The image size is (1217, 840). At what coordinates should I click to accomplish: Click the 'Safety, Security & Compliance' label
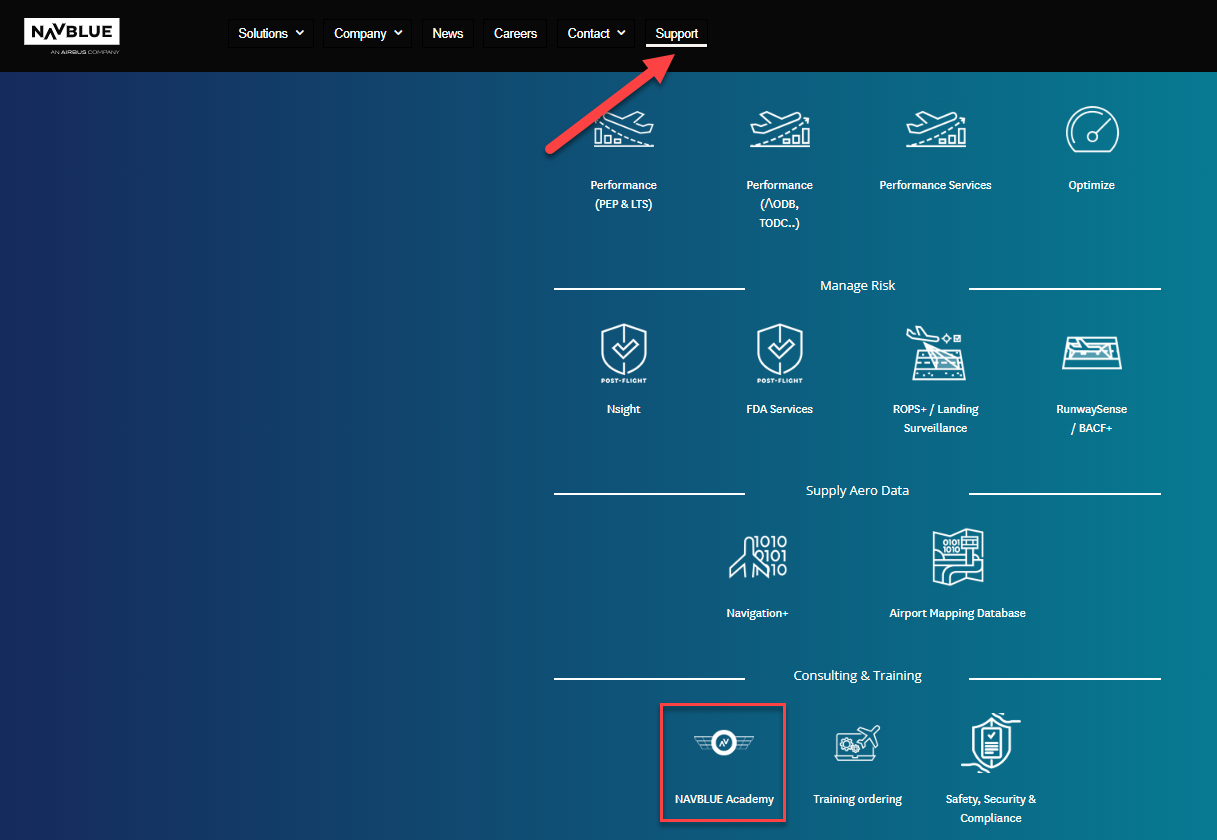[991, 808]
